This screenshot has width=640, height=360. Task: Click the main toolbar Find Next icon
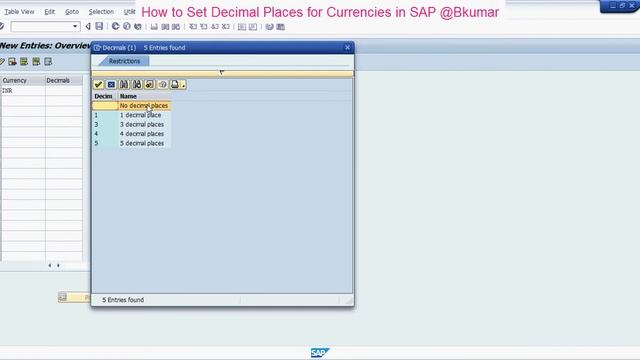(176, 27)
